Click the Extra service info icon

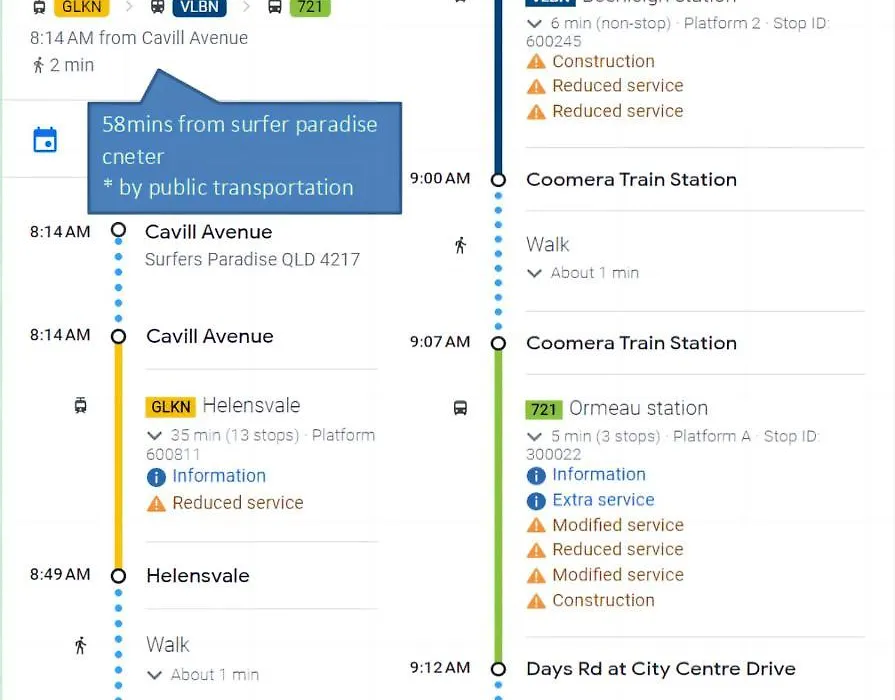[x=535, y=501]
